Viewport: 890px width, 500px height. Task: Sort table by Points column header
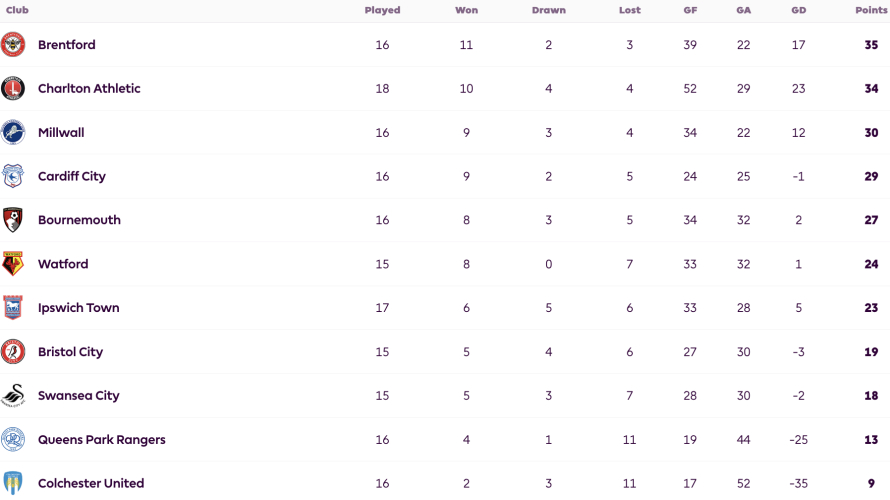(871, 10)
